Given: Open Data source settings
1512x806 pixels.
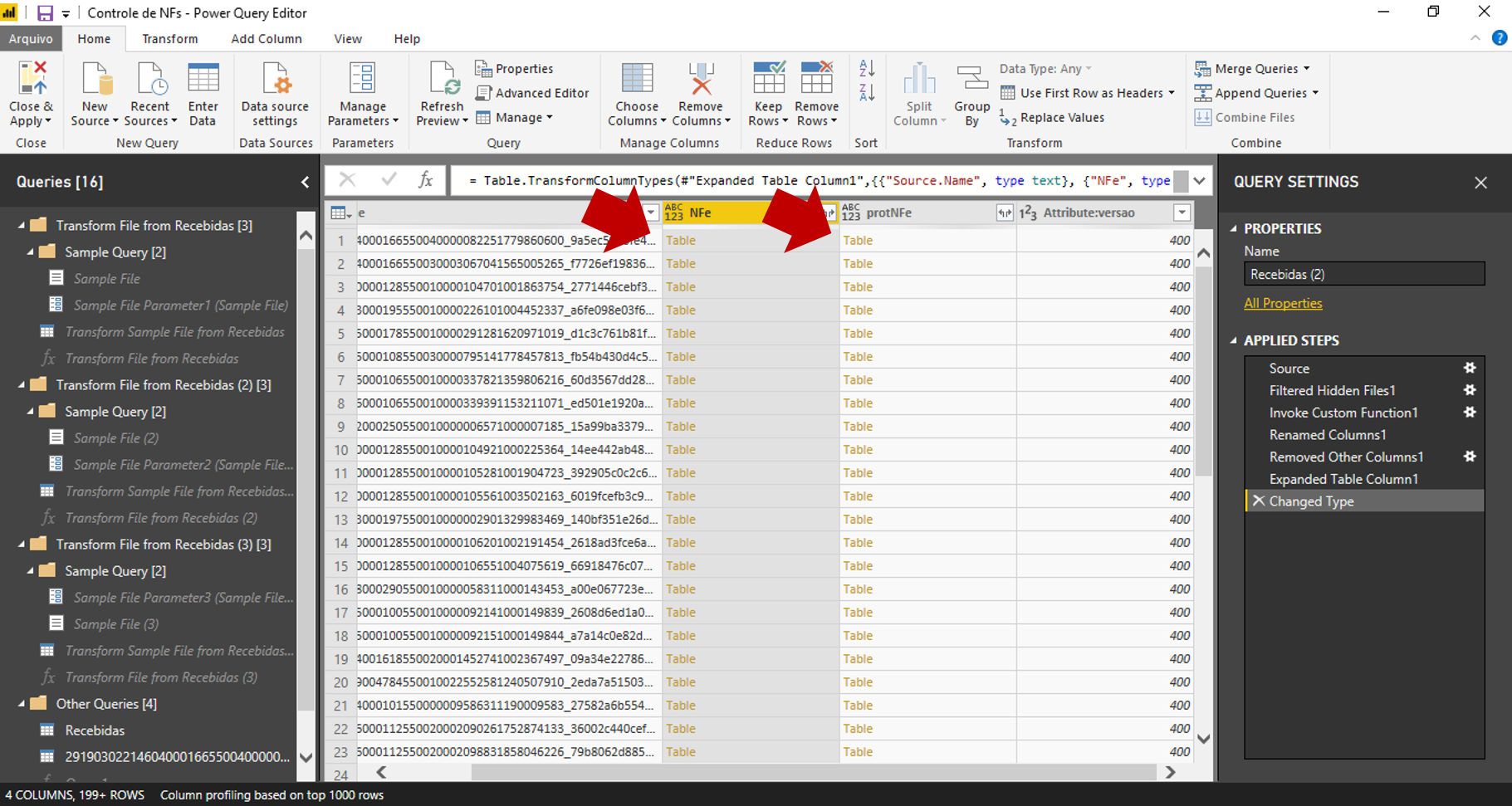Looking at the screenshot, I should click(275, 94).
